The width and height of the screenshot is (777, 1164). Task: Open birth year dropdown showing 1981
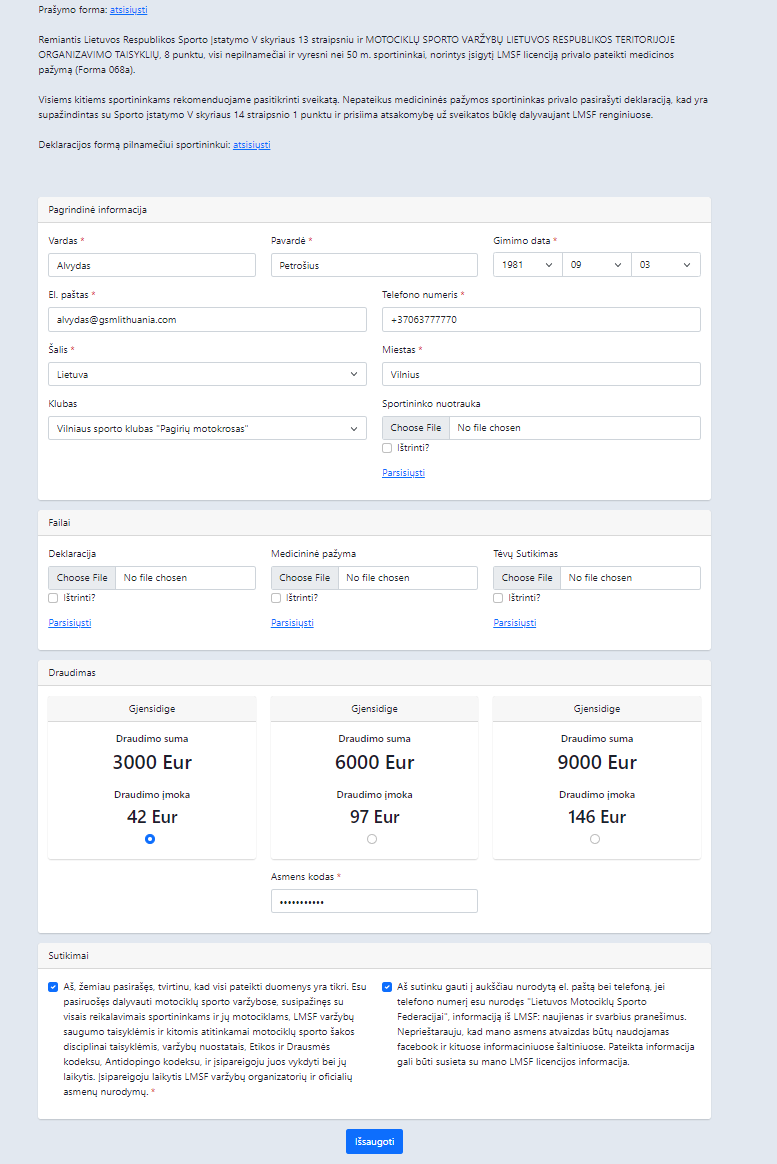528,265
